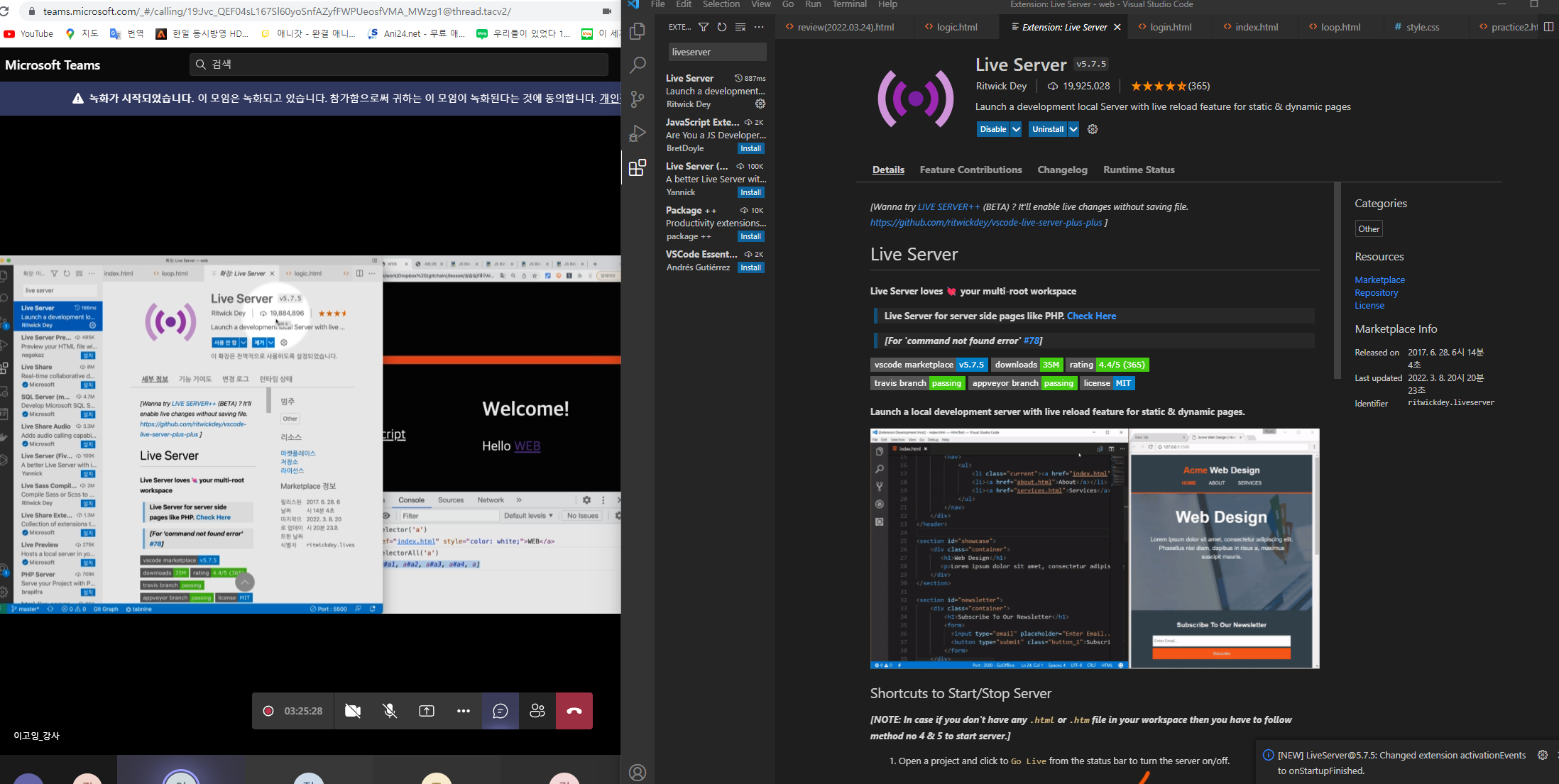
Task: Filter extensions using the funnel icon
Action: pyautogui.click(x=703, y=27)
